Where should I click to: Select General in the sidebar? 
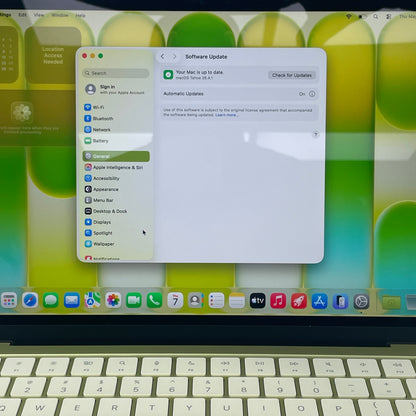click(x=116, y=156)
